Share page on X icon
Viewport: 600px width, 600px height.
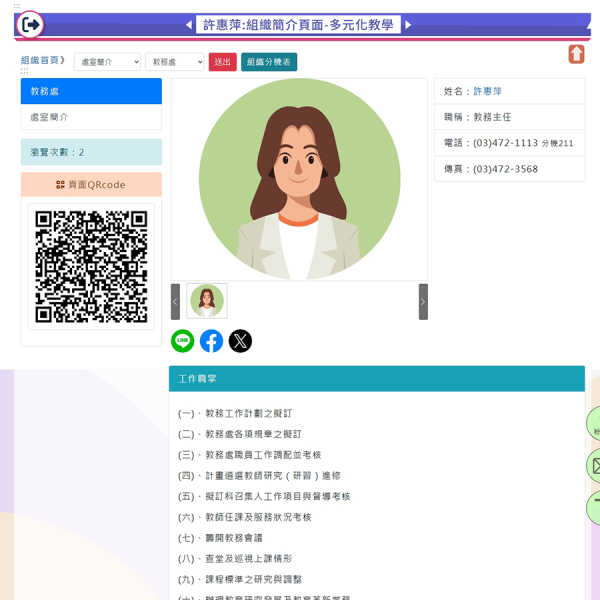point(240,341)
